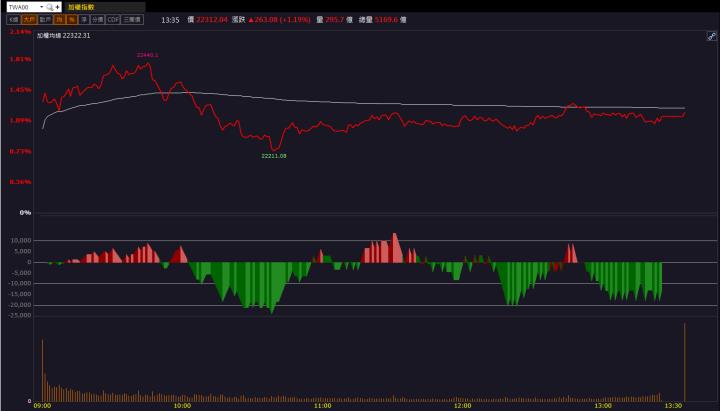Switch to the K線 chart view
Image resolution: width=720 pixels, height=411 pixels.
point(14,19)
